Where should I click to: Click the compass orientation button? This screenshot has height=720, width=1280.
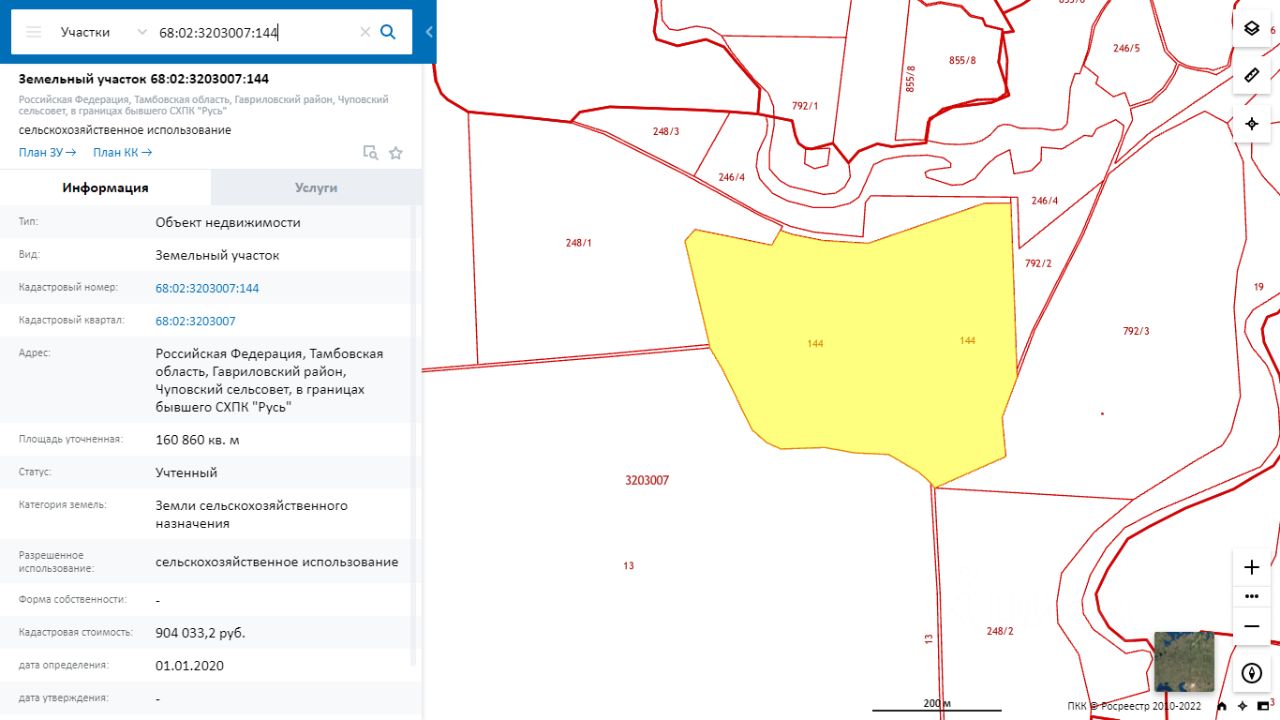click(x=1251, y=673)
